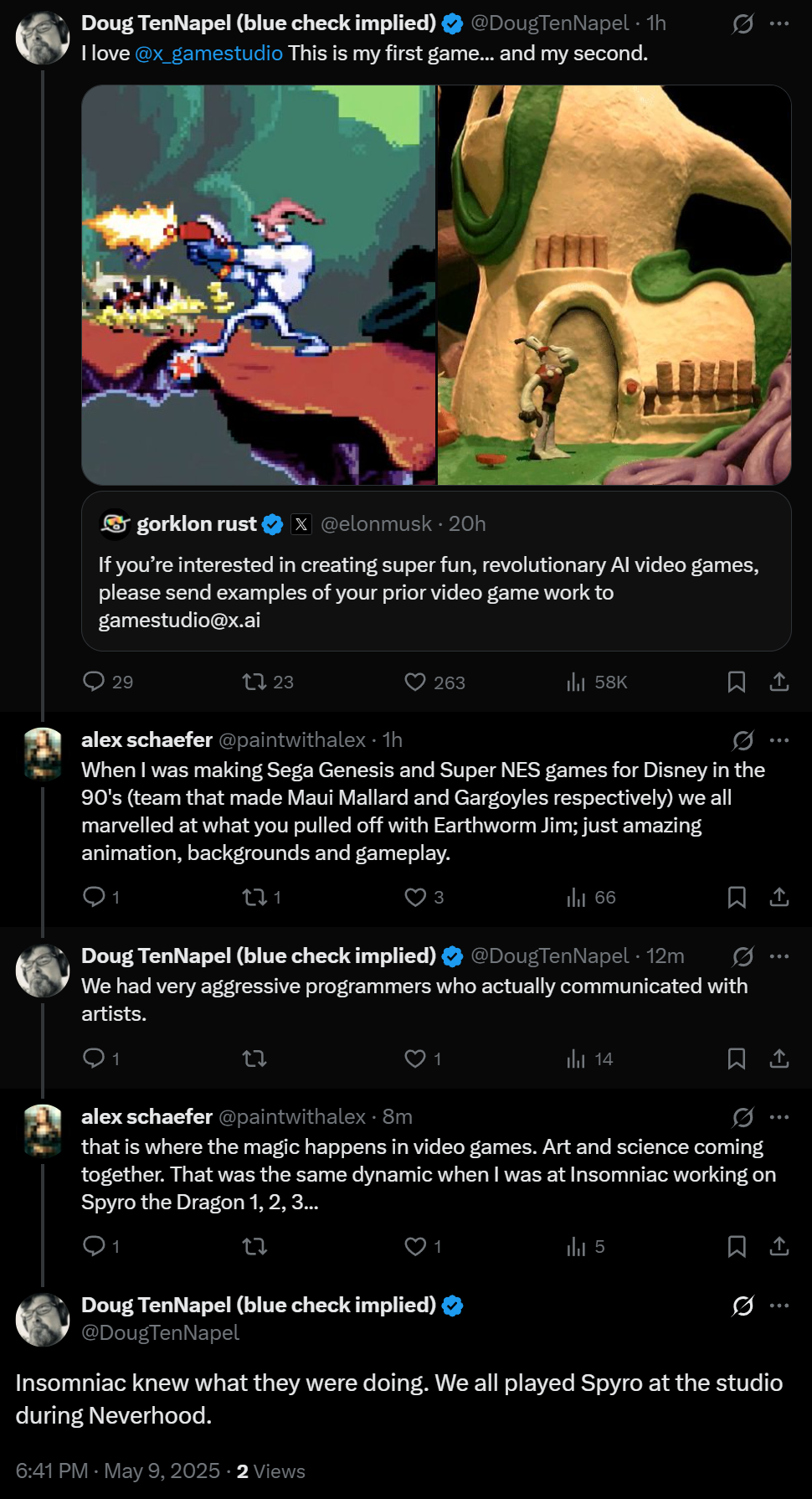The image size is (812, 1499).
Task: Bookmark alex schaefer's Earthworm Jim reply
Action: click(x=737, y=897)
